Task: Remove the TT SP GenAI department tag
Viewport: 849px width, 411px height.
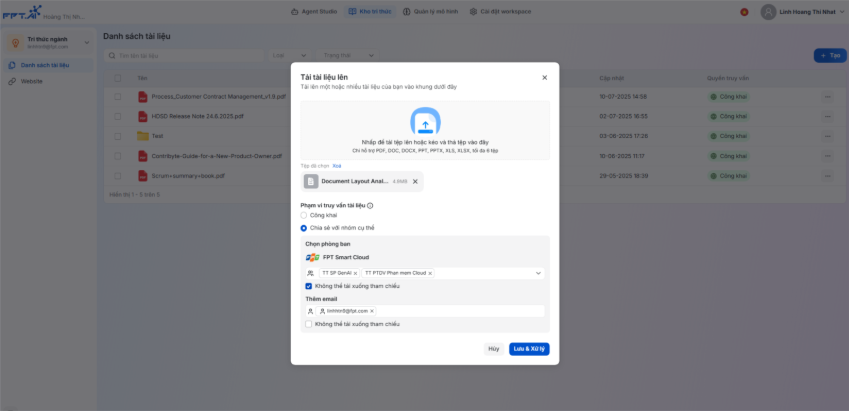Action: click(x=355, y=273)
